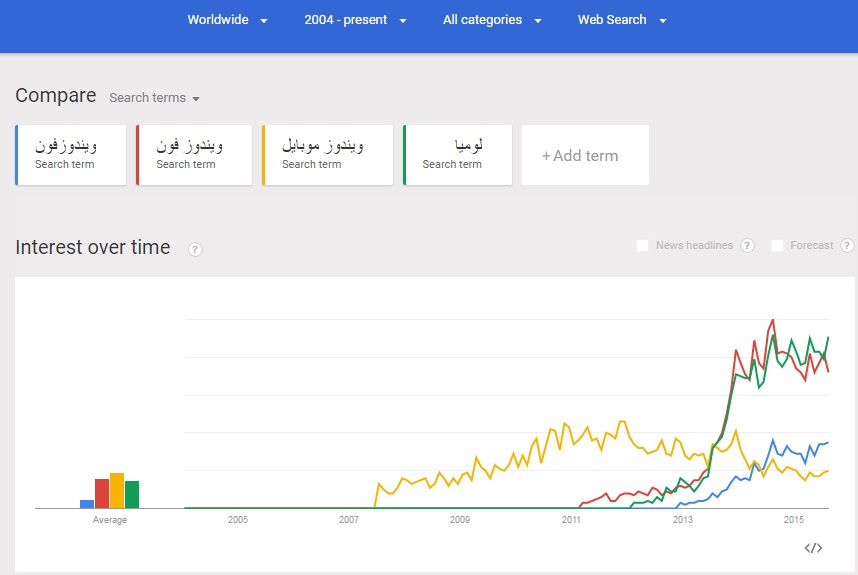Click the yellow bar in Average chart

coord(117,491)
